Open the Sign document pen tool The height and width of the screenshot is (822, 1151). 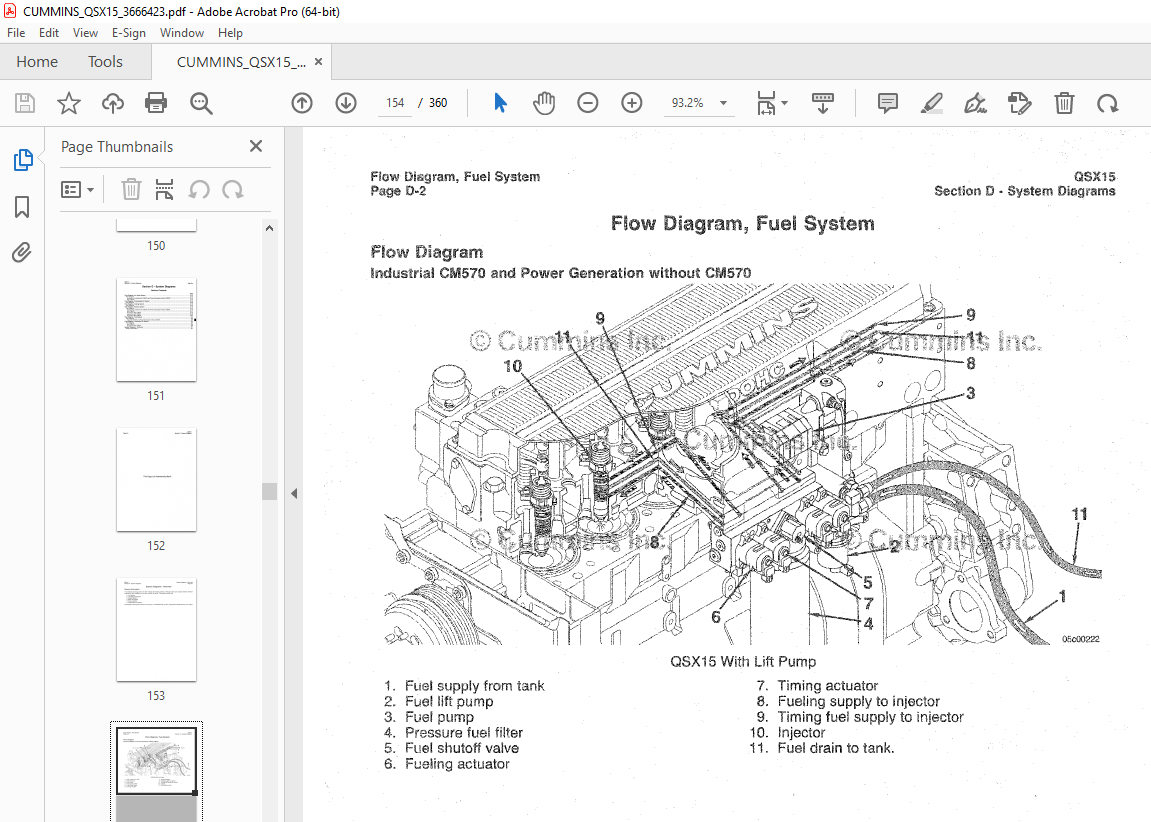coord(975,103)
